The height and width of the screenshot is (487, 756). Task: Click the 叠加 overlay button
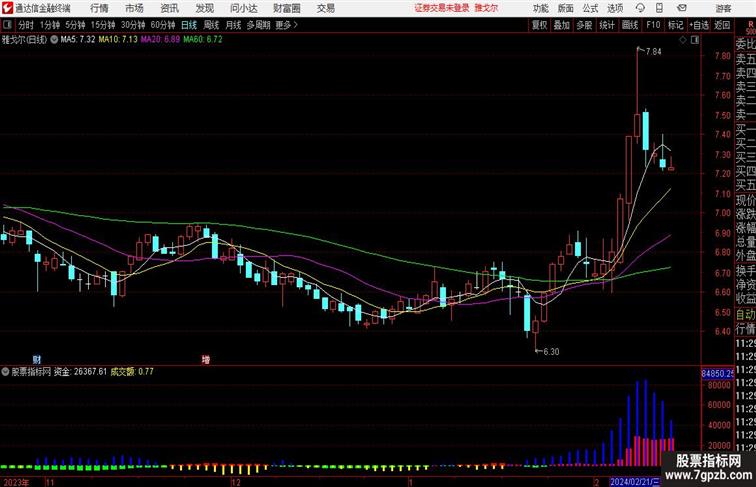point(562,25)
